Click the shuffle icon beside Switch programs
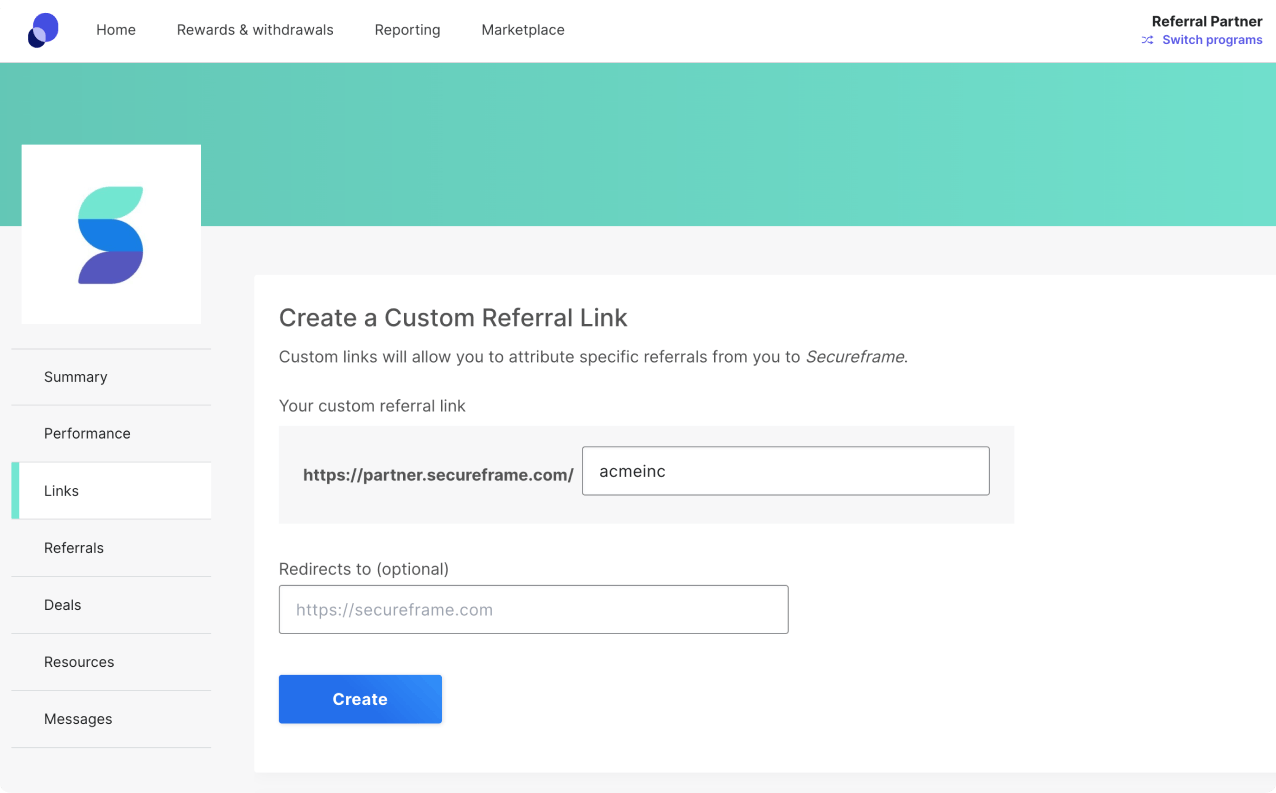Image resolution: width=1276 pixels, height=793 pixels. [x=1147, y=41]
